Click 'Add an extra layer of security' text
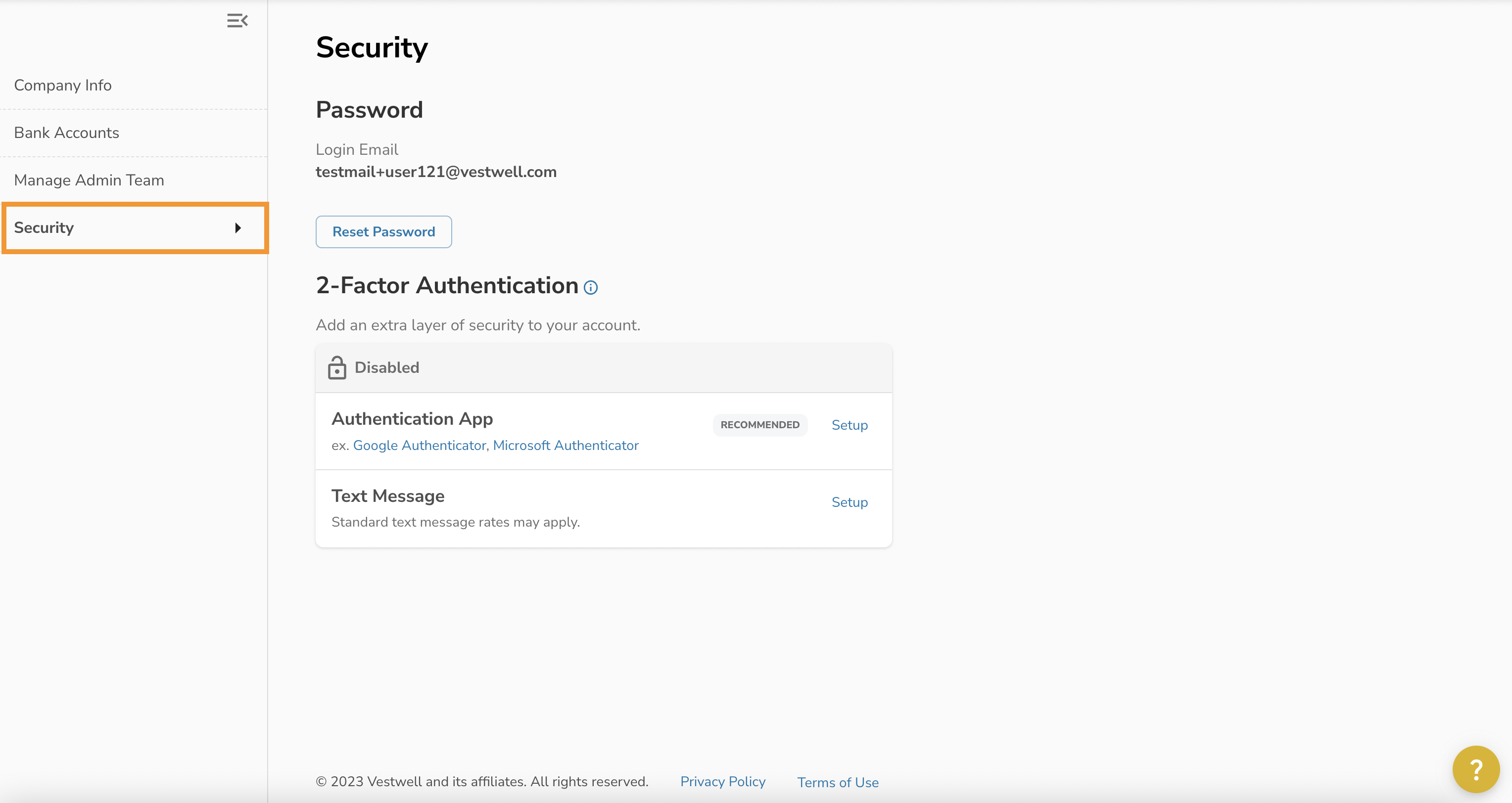1512x803 pixels. coord(478,325)
